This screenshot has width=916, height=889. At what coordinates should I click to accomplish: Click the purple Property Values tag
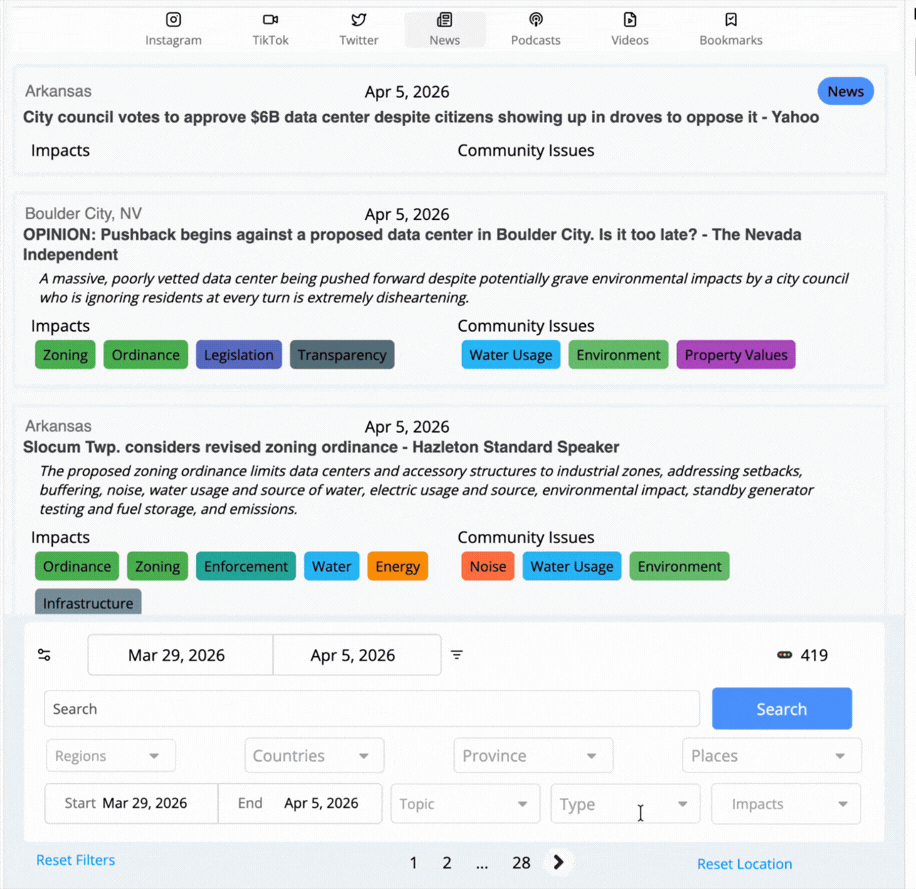coord(735,355)
